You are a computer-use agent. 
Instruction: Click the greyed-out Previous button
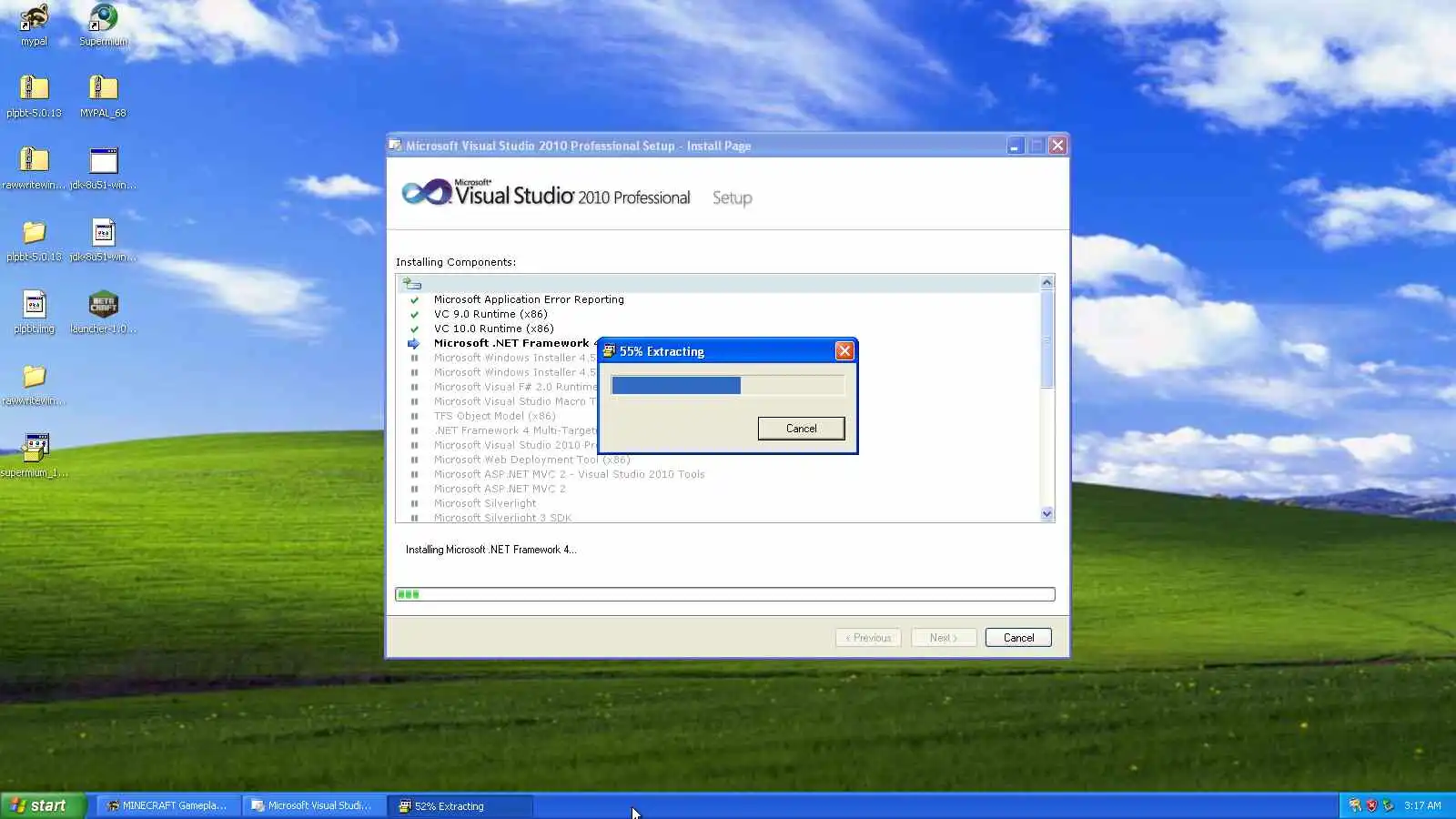868,638
